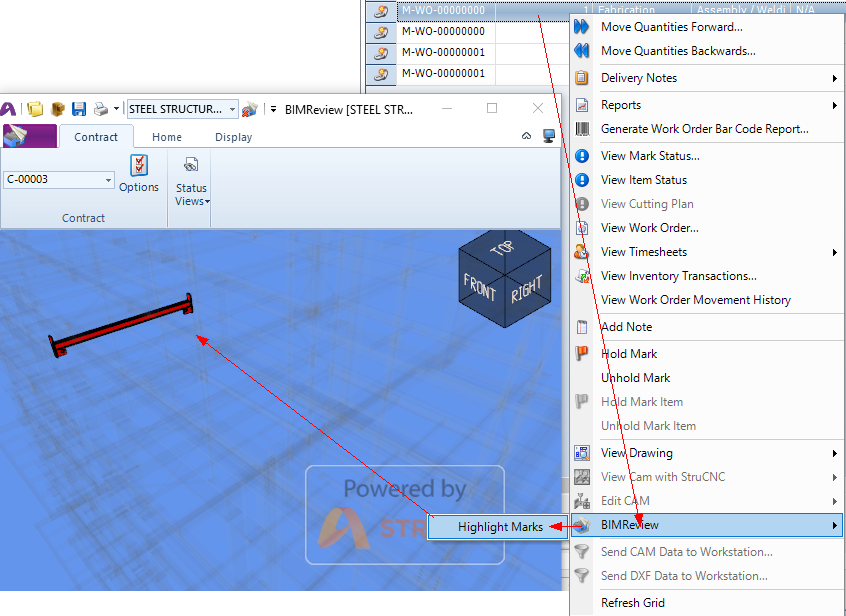Select Unhold Mark Item in the context menu
Viewport: 846px width, 616px height.
click(648, 426)
